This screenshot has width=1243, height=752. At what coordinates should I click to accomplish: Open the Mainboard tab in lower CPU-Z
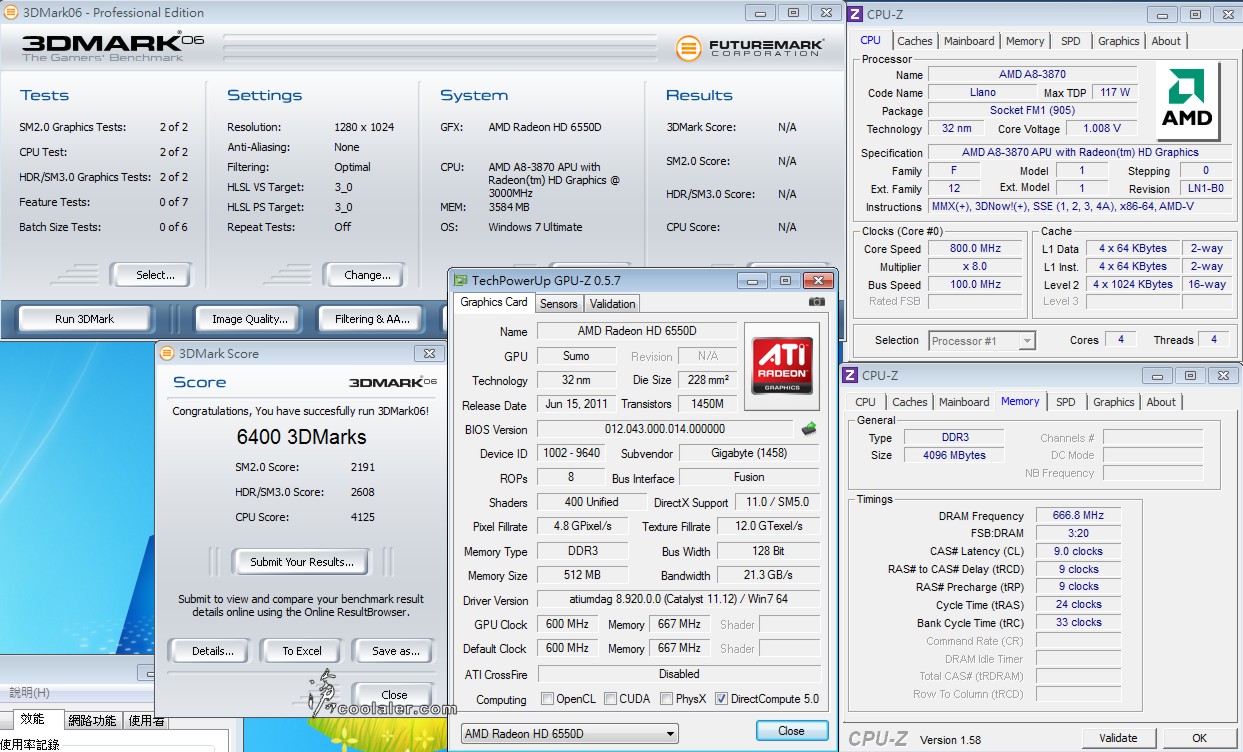[964, 402]
